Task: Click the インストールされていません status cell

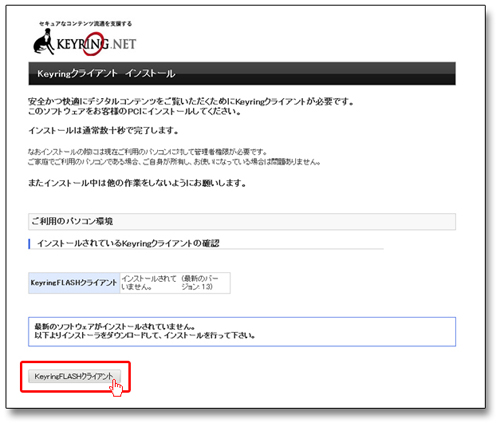Action: point(149,283)
